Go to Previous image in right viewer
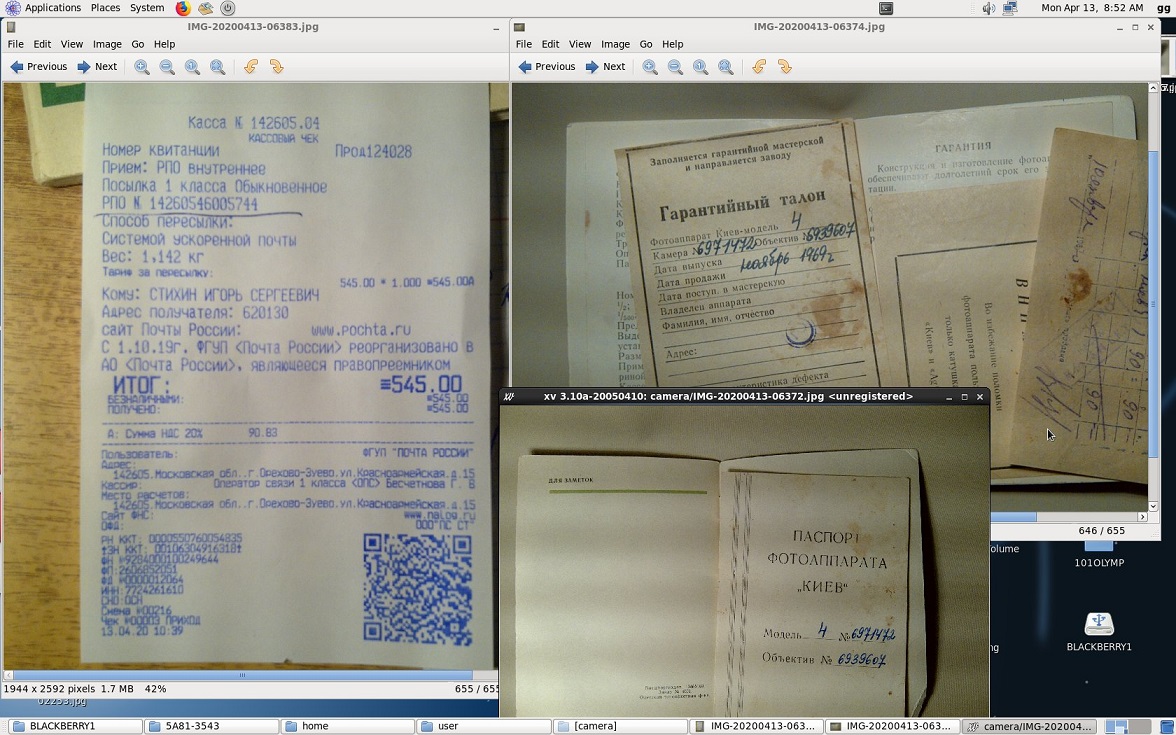Viewport: 1176px width, 735px height. [x=546, y=67]
